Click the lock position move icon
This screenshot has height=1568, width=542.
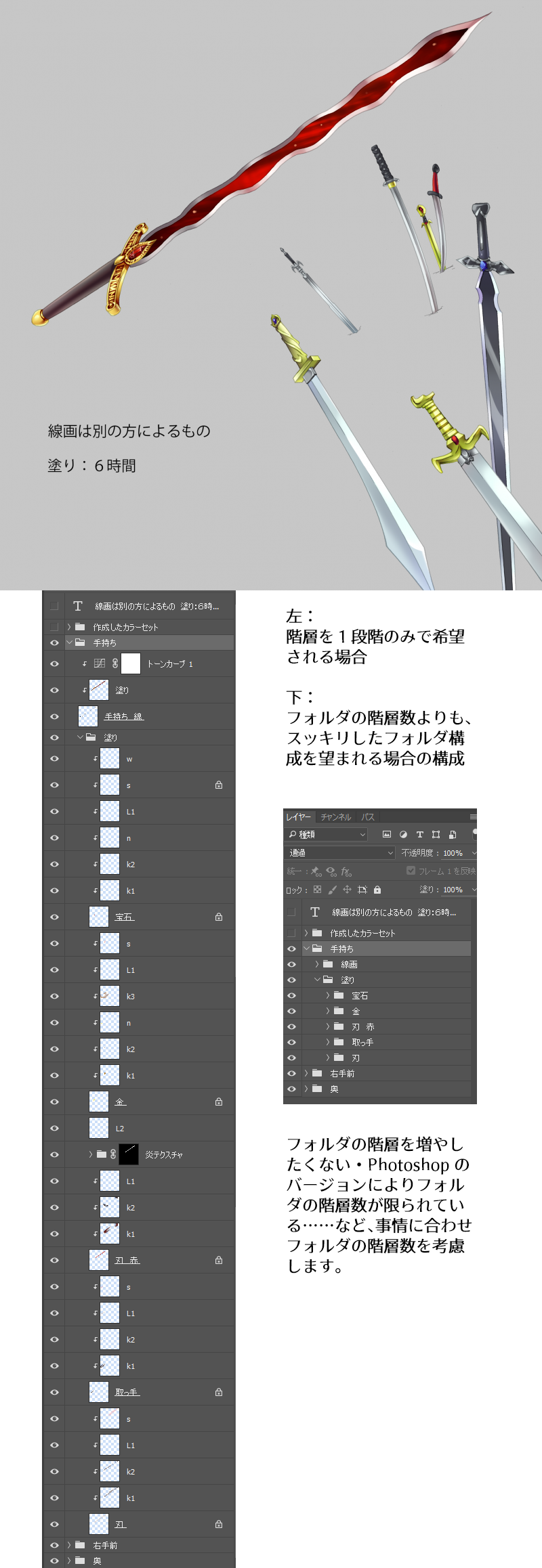click(x=347, y=890)
